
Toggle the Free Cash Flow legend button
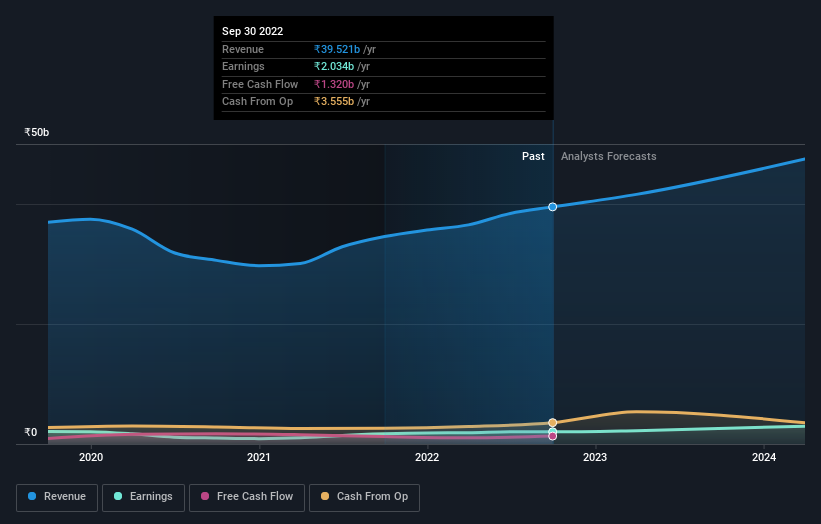click(x=247, y=497)
